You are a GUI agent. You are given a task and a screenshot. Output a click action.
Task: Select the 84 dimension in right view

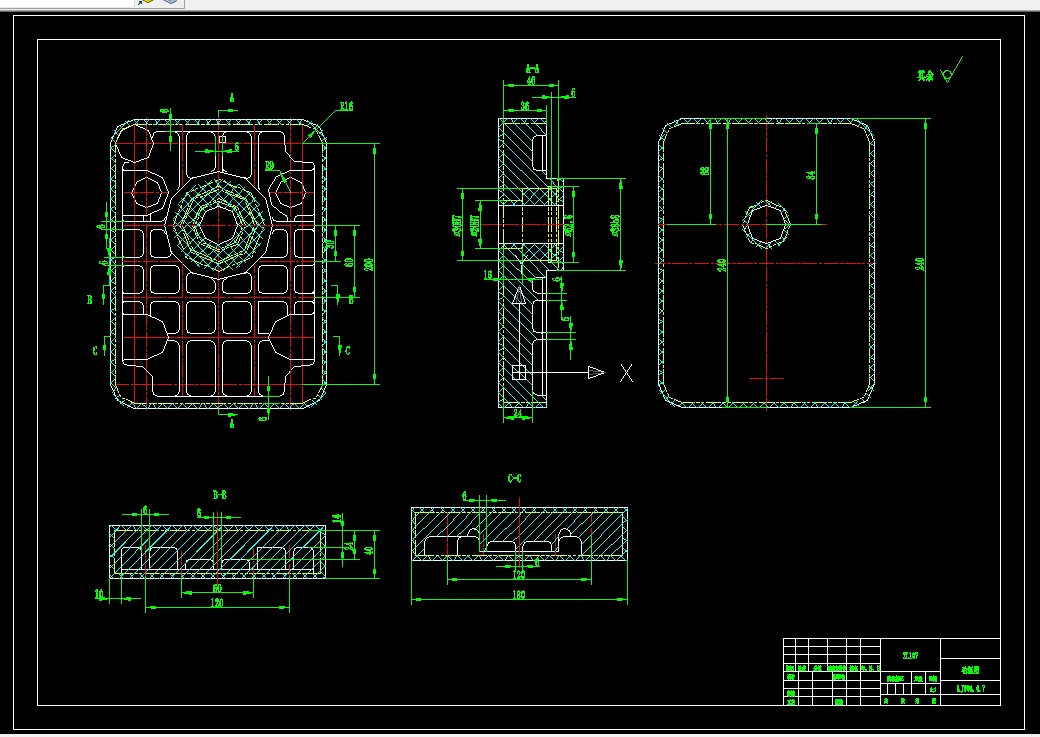click(x=810, y=175)
